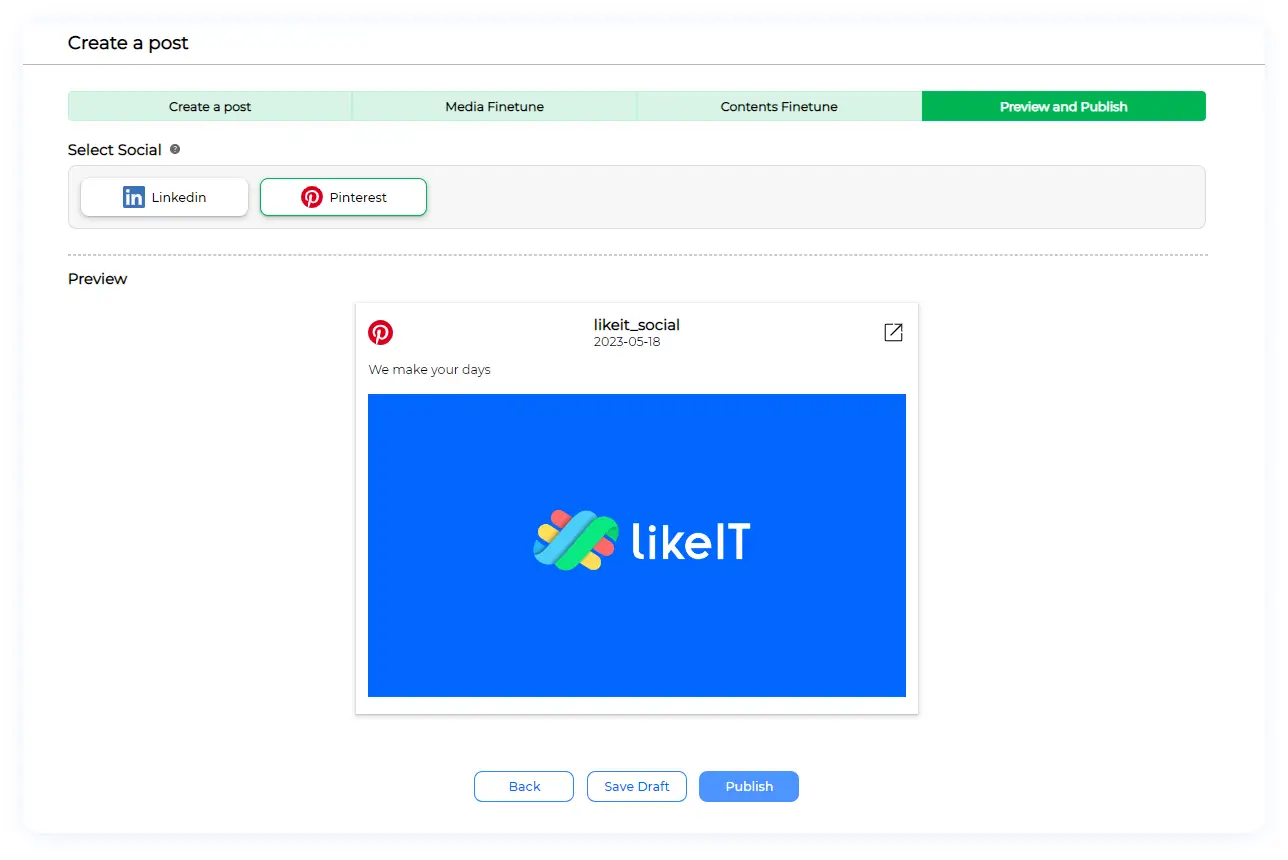Open the post preview in a new window
1288x860 pixels.
pyautogui.click(x=893, y=332)
